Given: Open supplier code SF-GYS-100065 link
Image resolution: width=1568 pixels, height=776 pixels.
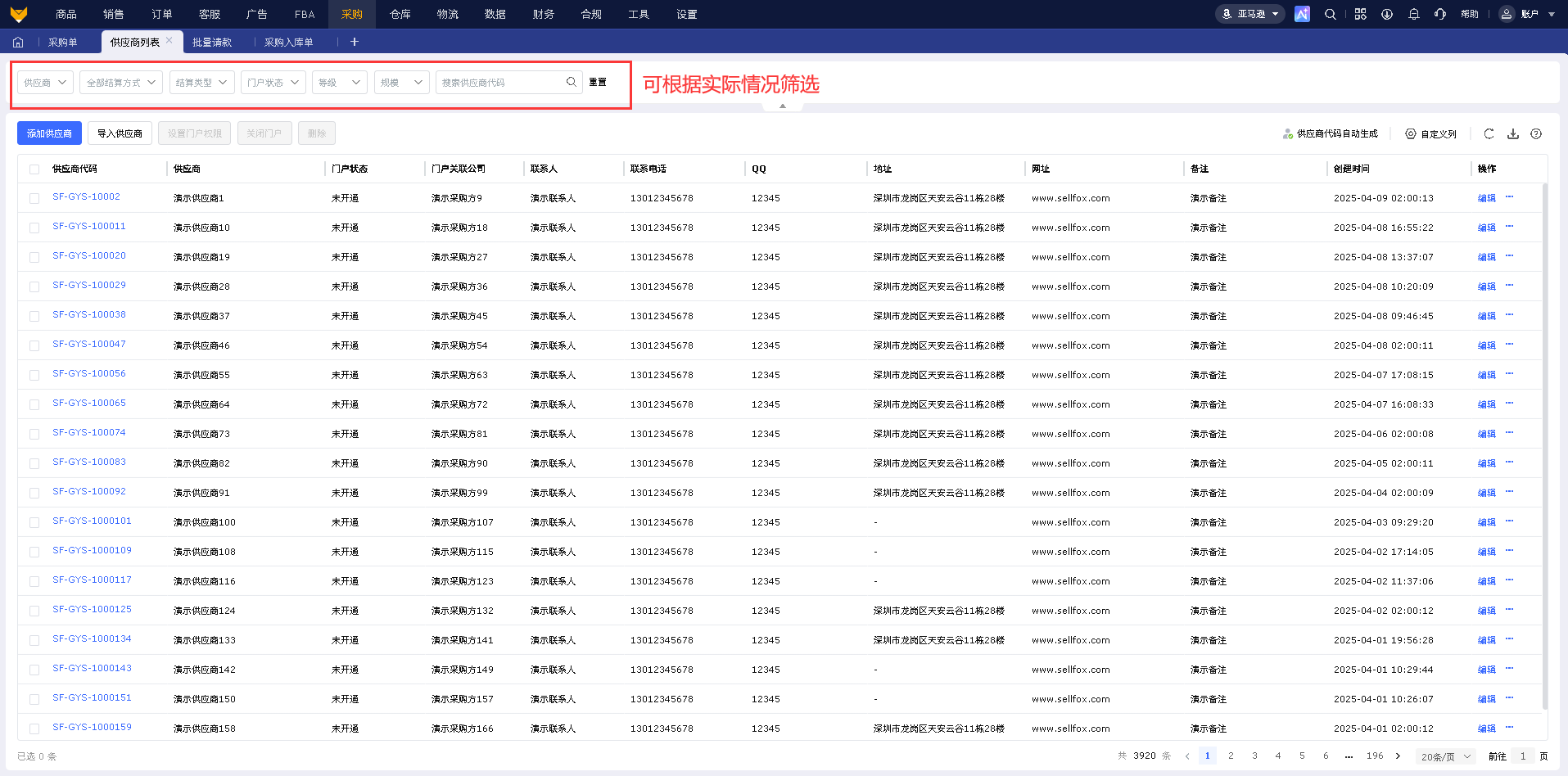Looking at the screenshot, I should [89, 403].
